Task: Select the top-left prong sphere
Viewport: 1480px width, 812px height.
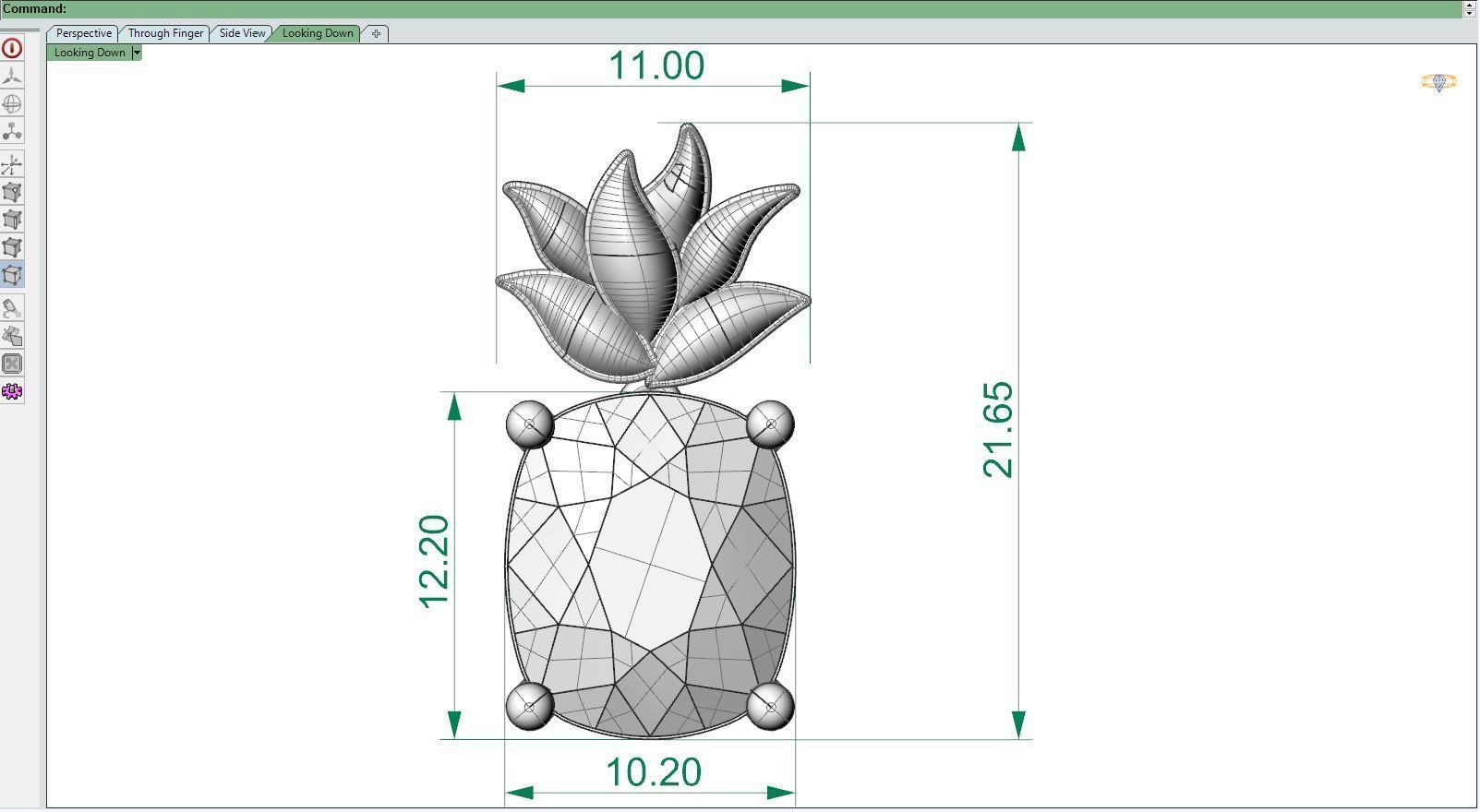Action: [530, 424]
